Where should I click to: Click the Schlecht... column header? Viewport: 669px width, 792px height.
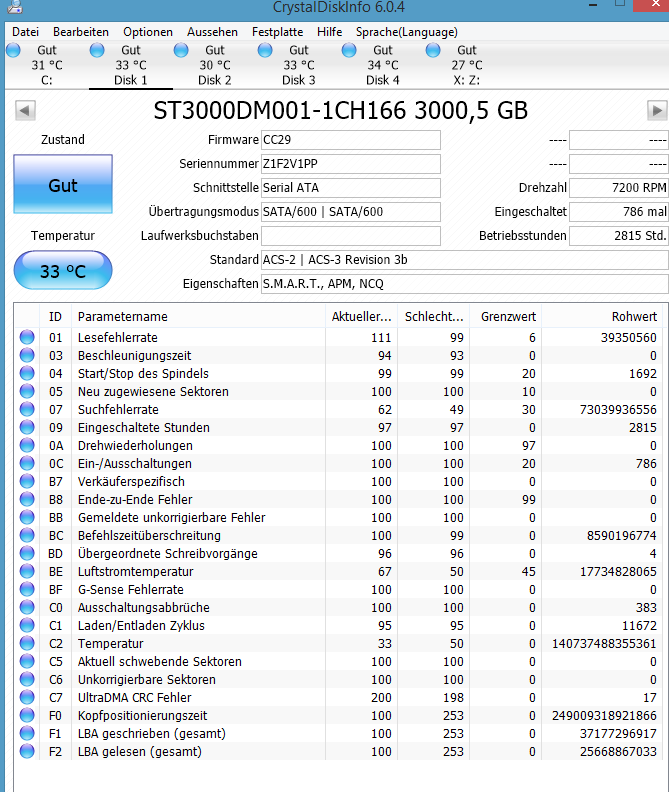coord(434,317)
